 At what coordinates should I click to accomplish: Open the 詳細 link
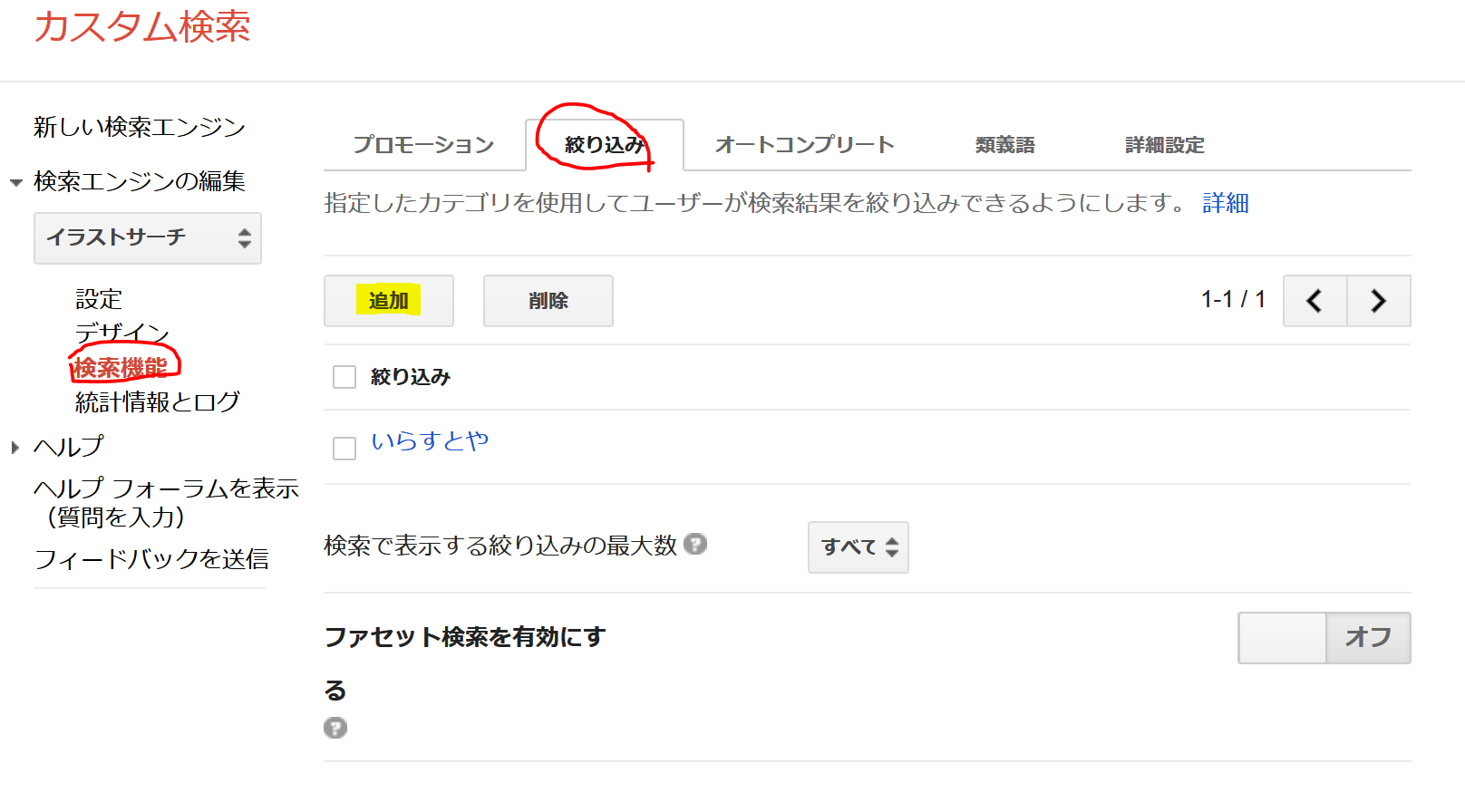(1226, 203)
